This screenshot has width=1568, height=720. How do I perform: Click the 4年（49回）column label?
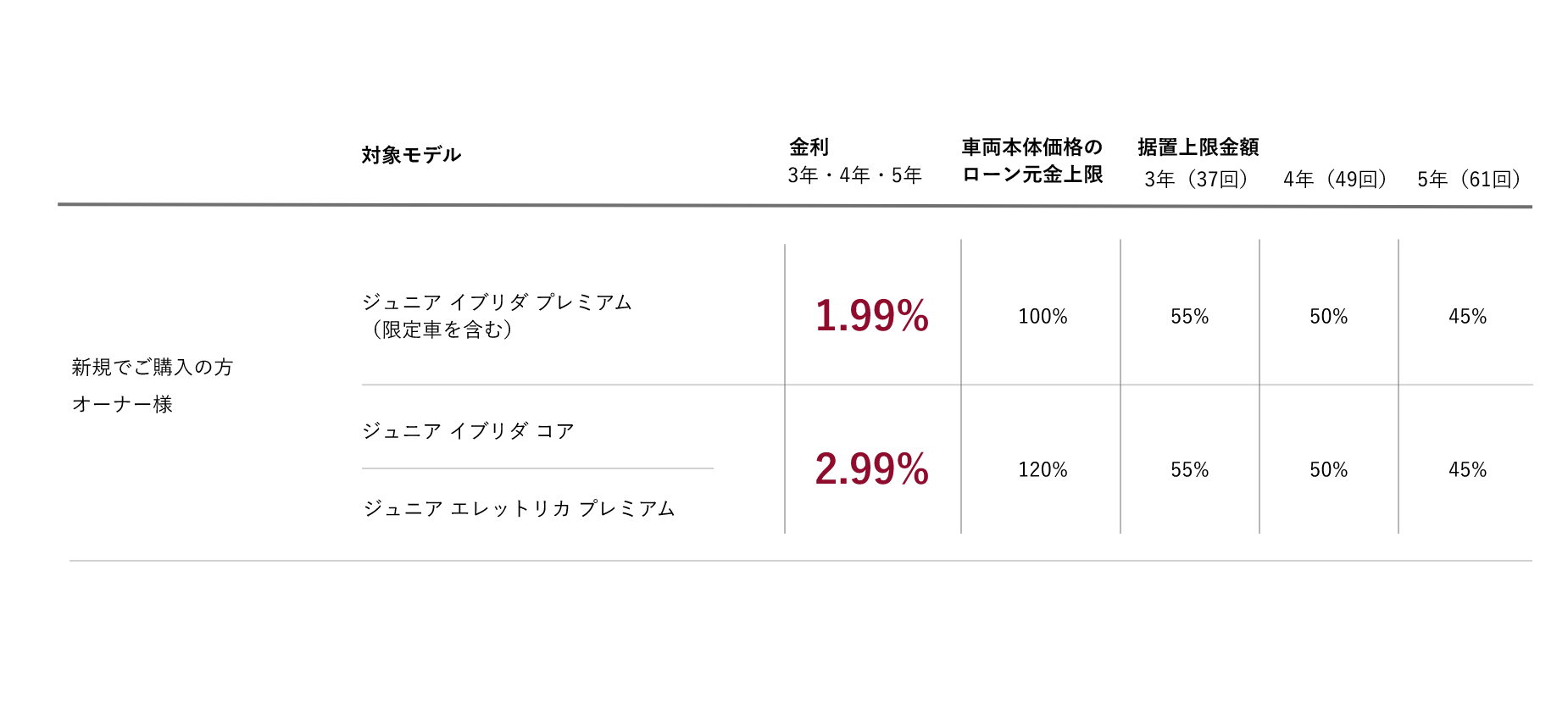pos(1335,180)
